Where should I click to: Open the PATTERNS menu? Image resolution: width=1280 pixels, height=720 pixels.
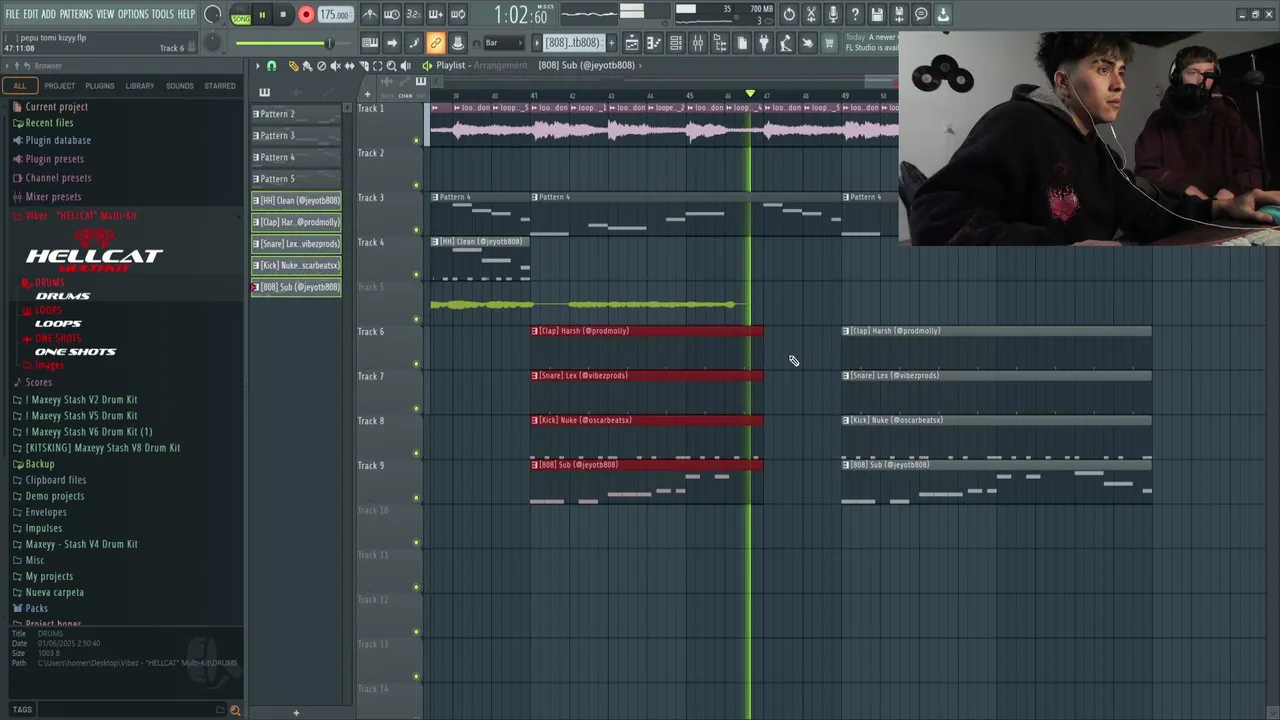pos(76,14)
